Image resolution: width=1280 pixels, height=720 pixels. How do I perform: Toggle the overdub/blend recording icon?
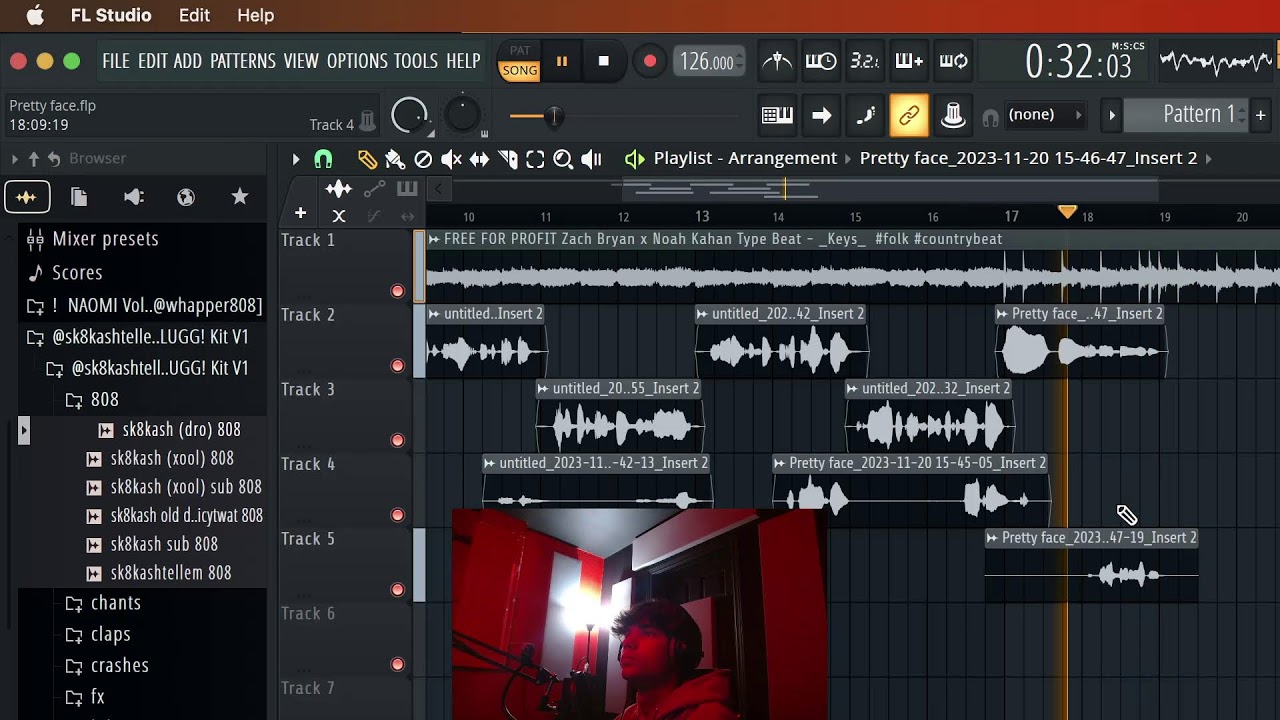click(x=909, y=62)
